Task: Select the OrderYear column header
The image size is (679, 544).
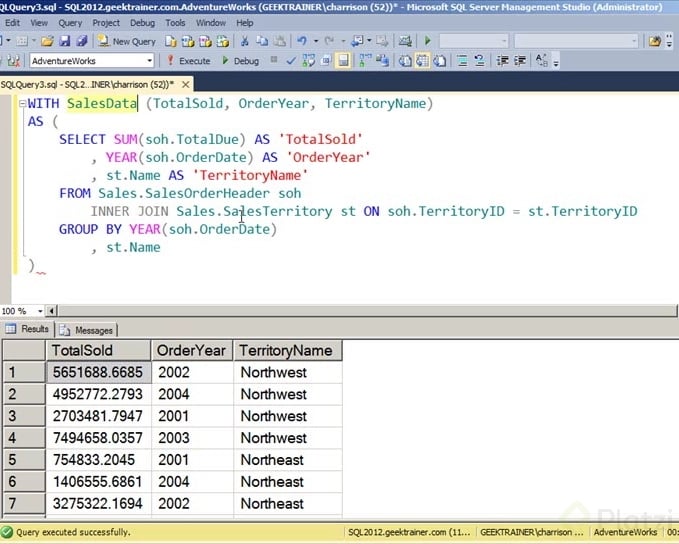Action: [x=192, y=350]
